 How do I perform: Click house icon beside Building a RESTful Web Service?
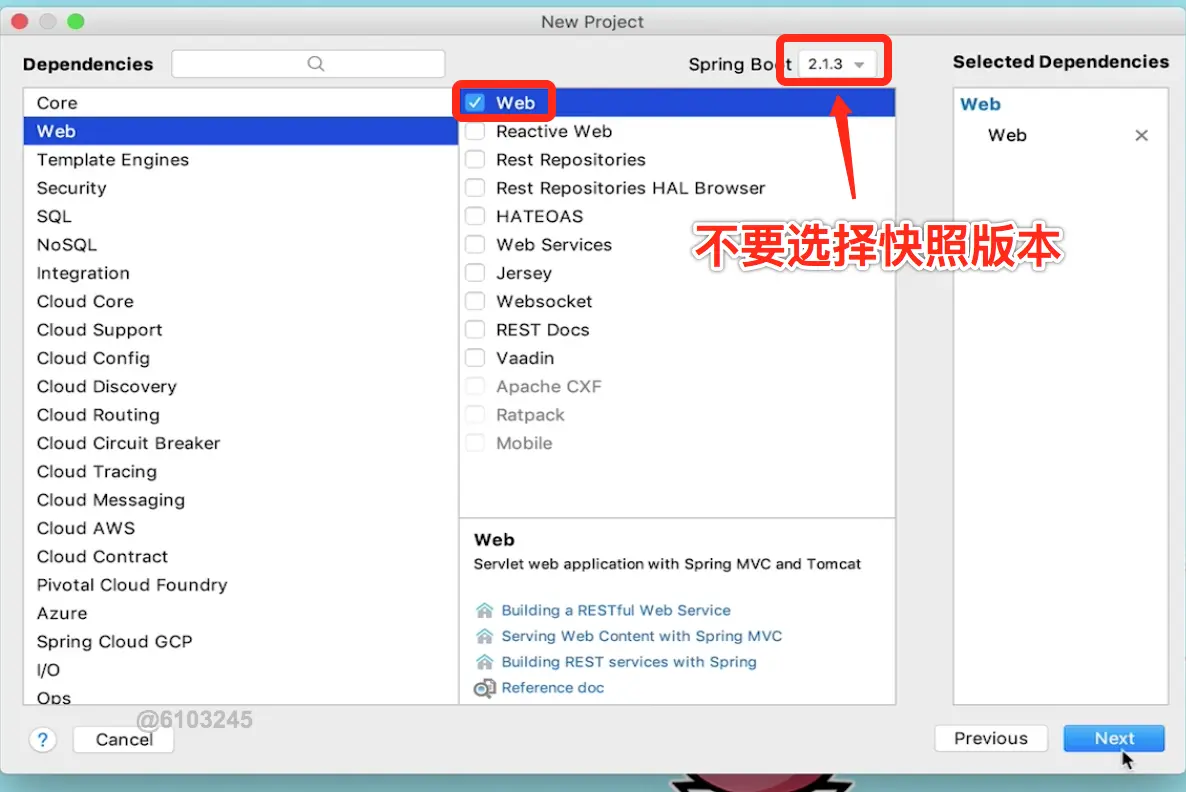pos(484,610)
